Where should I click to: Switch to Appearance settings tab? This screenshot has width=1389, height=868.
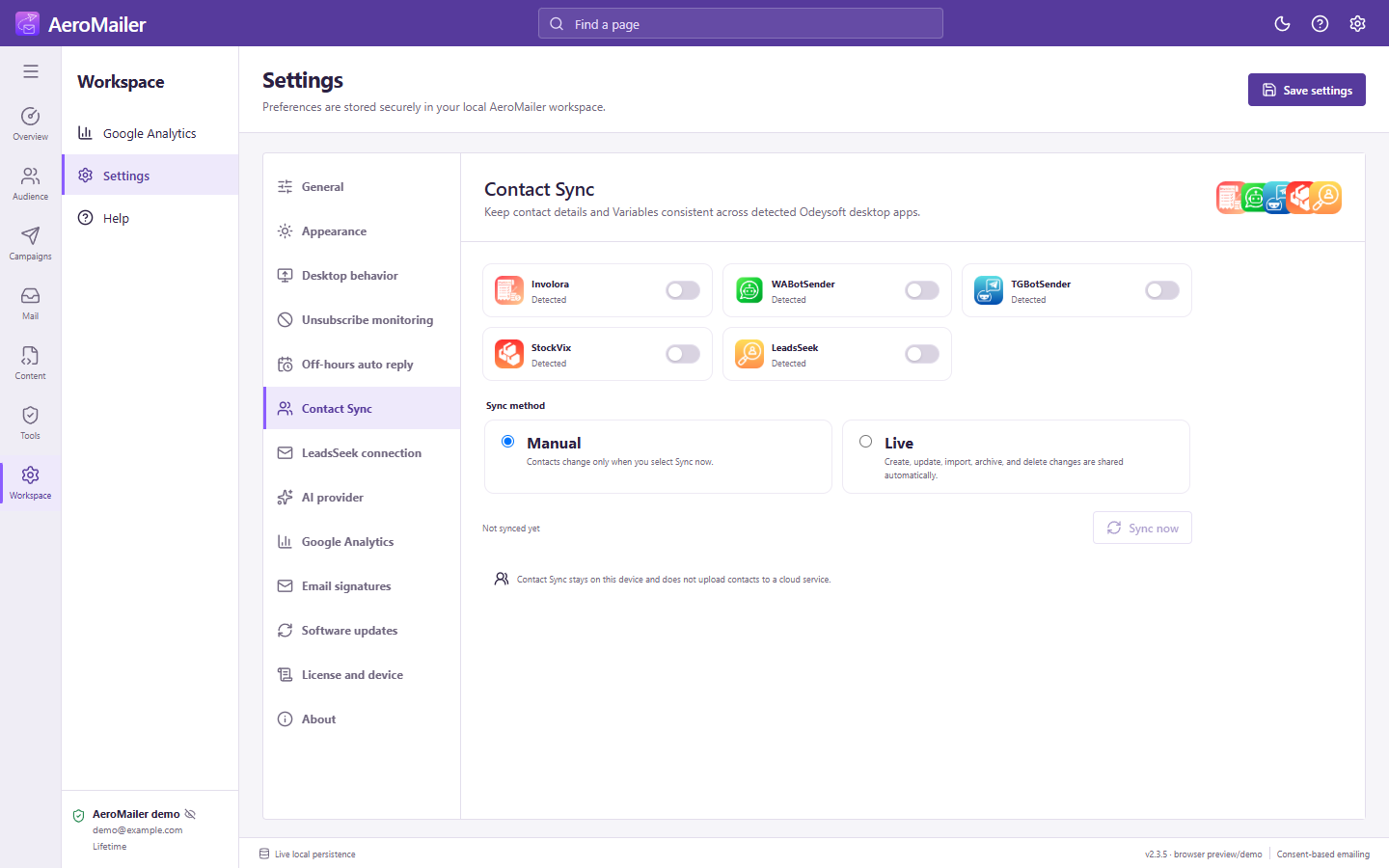362,231
